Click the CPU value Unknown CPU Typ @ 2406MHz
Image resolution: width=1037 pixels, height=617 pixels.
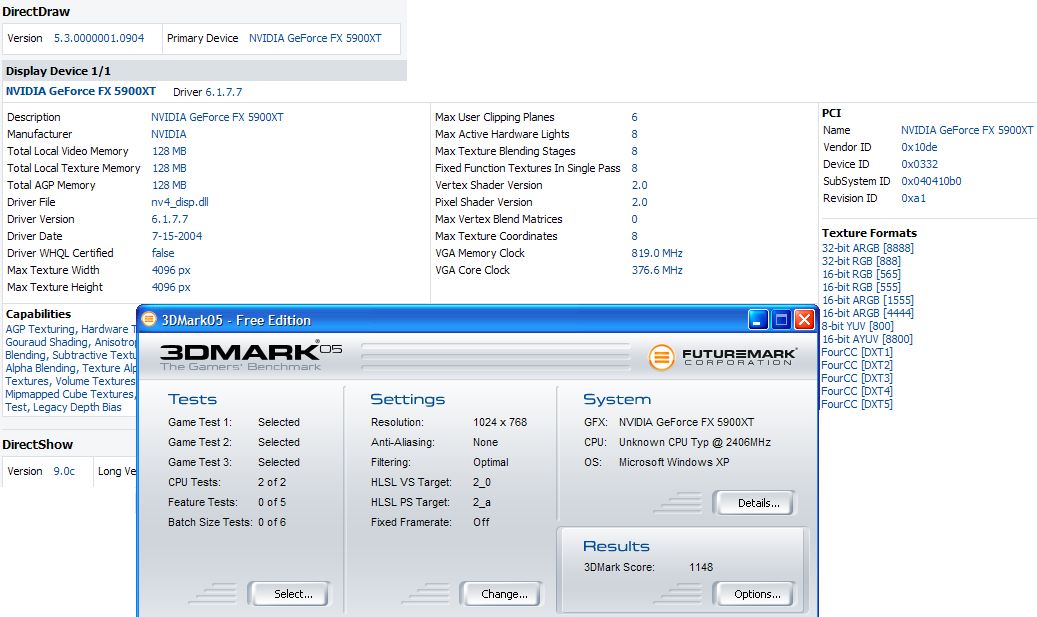coord(694,442)
